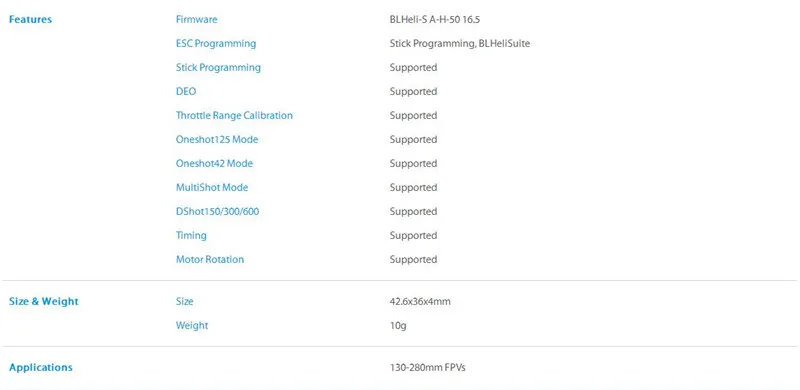Click the Features section heading
The image size is (800, 390).
tap(30, 20)
